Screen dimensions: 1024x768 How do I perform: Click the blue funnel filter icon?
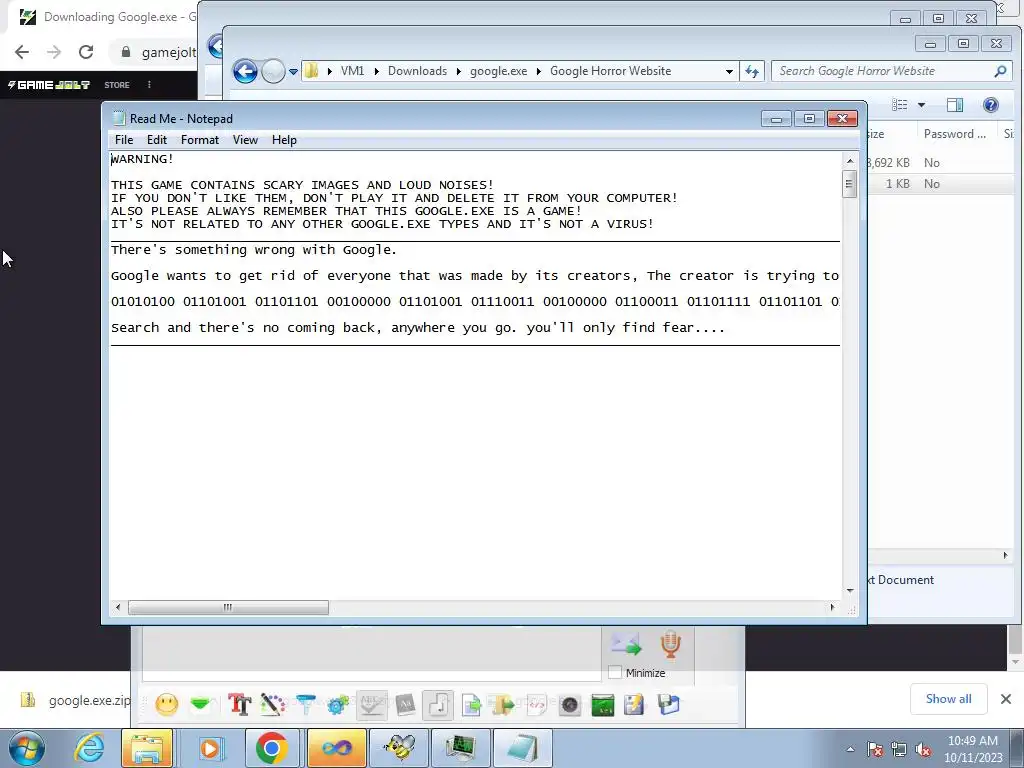click(x=305, y=705)
